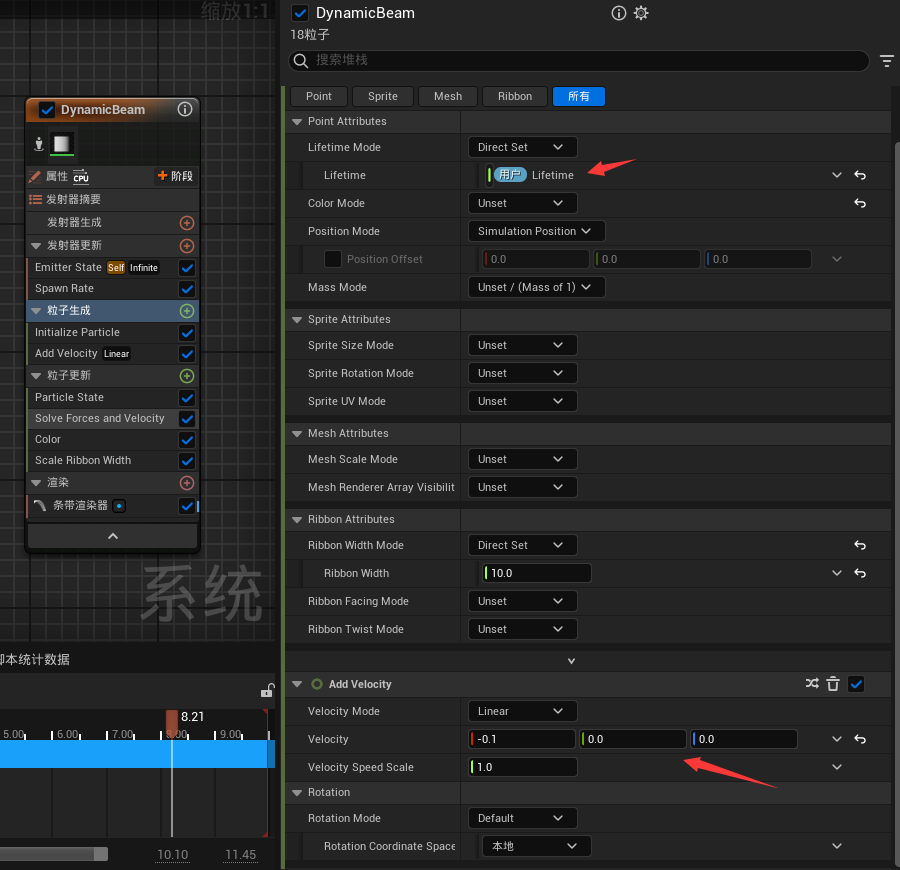Click the simulation target icon on the emitter node

[x=39, y=143]
